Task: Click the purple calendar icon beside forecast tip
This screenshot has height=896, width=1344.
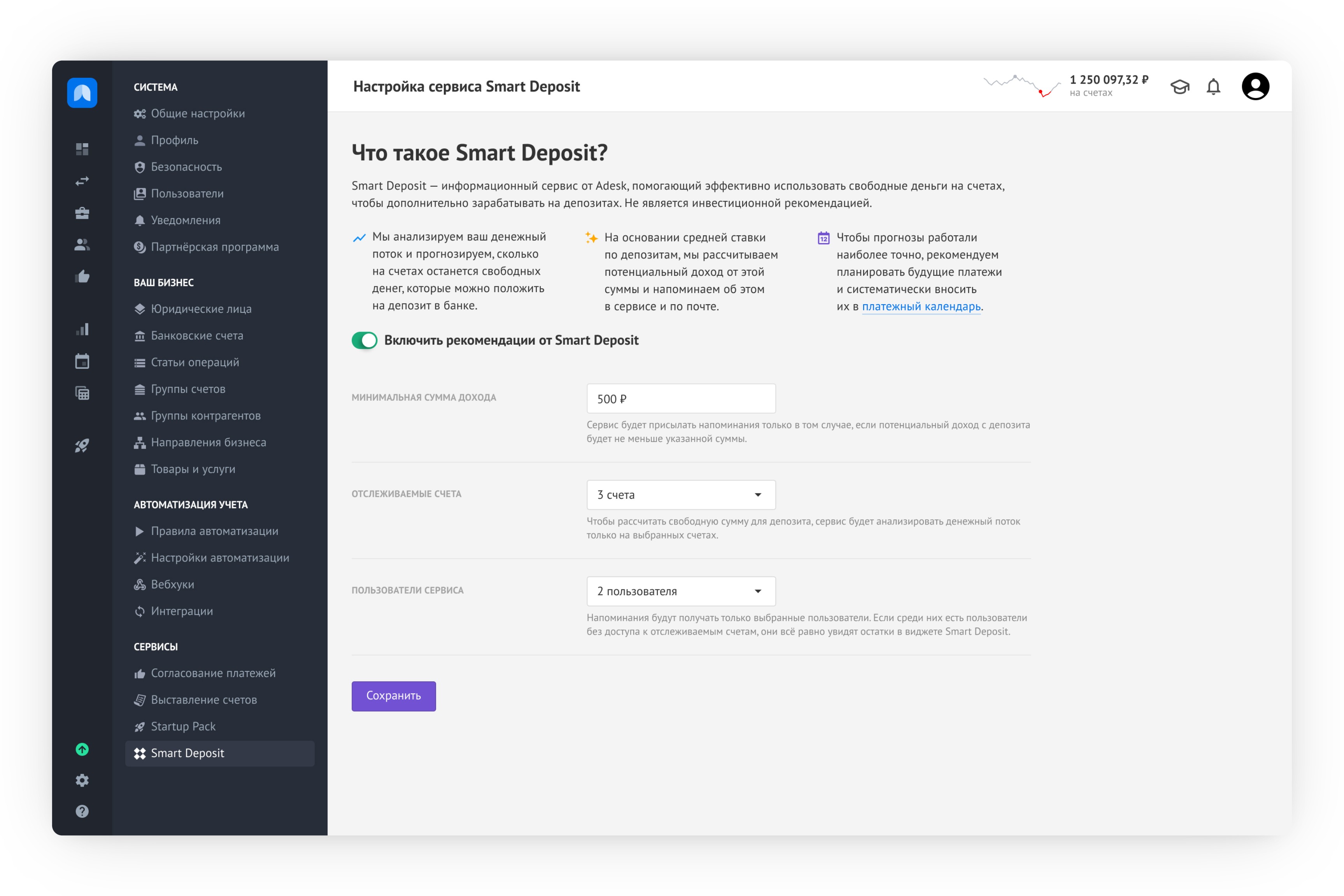Action: [x=823, y=238]
